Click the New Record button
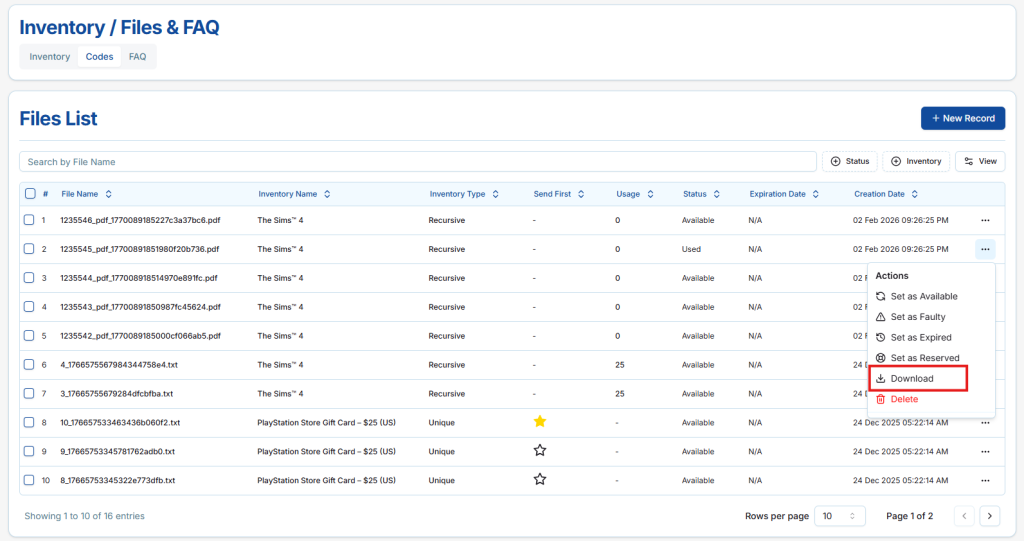1024x541 pixels. pos(962,118)
